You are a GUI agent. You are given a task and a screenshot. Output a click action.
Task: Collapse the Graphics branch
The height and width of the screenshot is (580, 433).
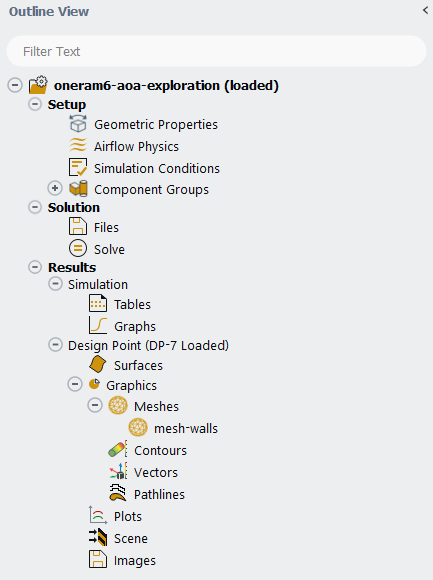[x=75, y=384]
